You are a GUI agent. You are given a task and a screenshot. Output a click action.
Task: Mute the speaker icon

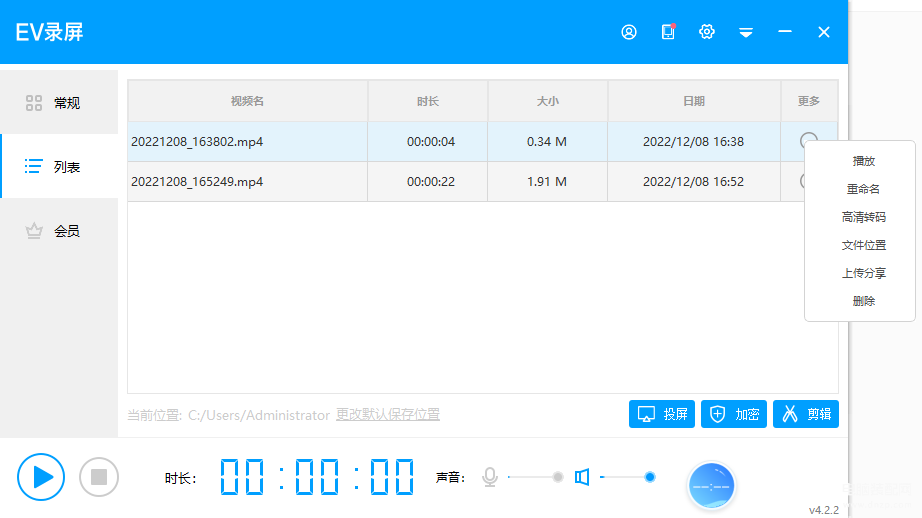coord(582,477)
